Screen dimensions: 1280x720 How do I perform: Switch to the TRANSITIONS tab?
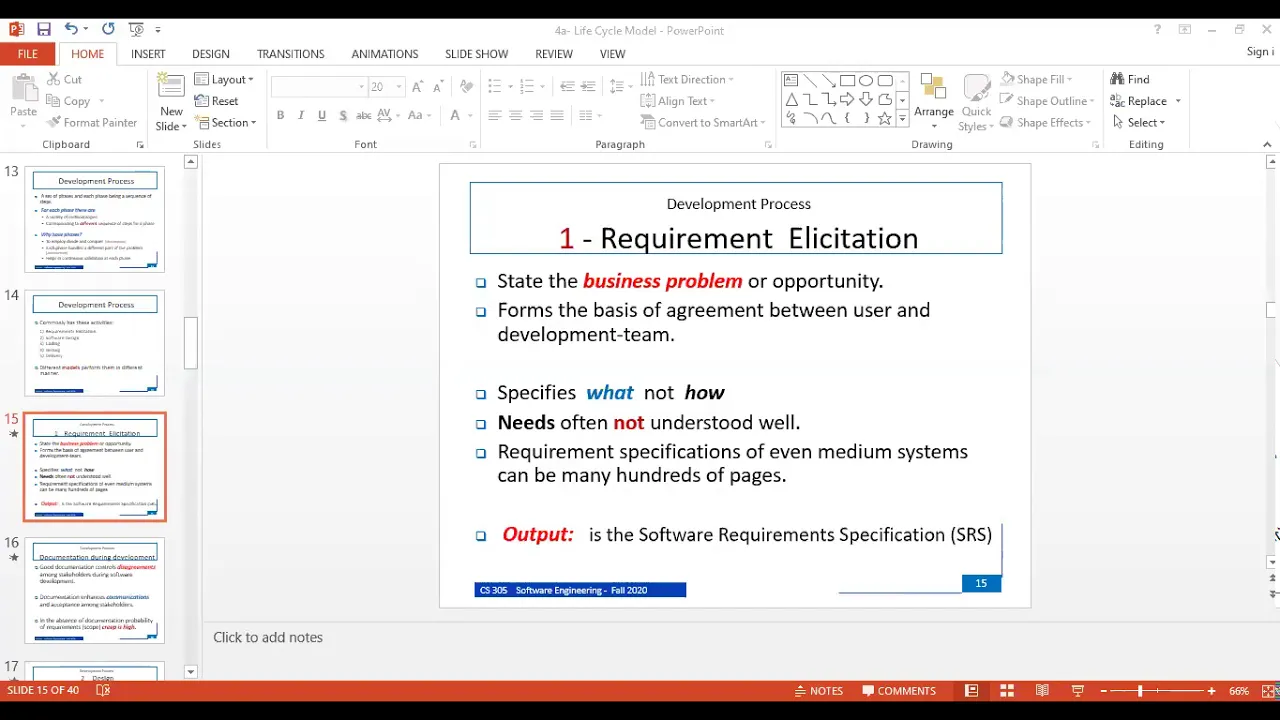[290, 54]
